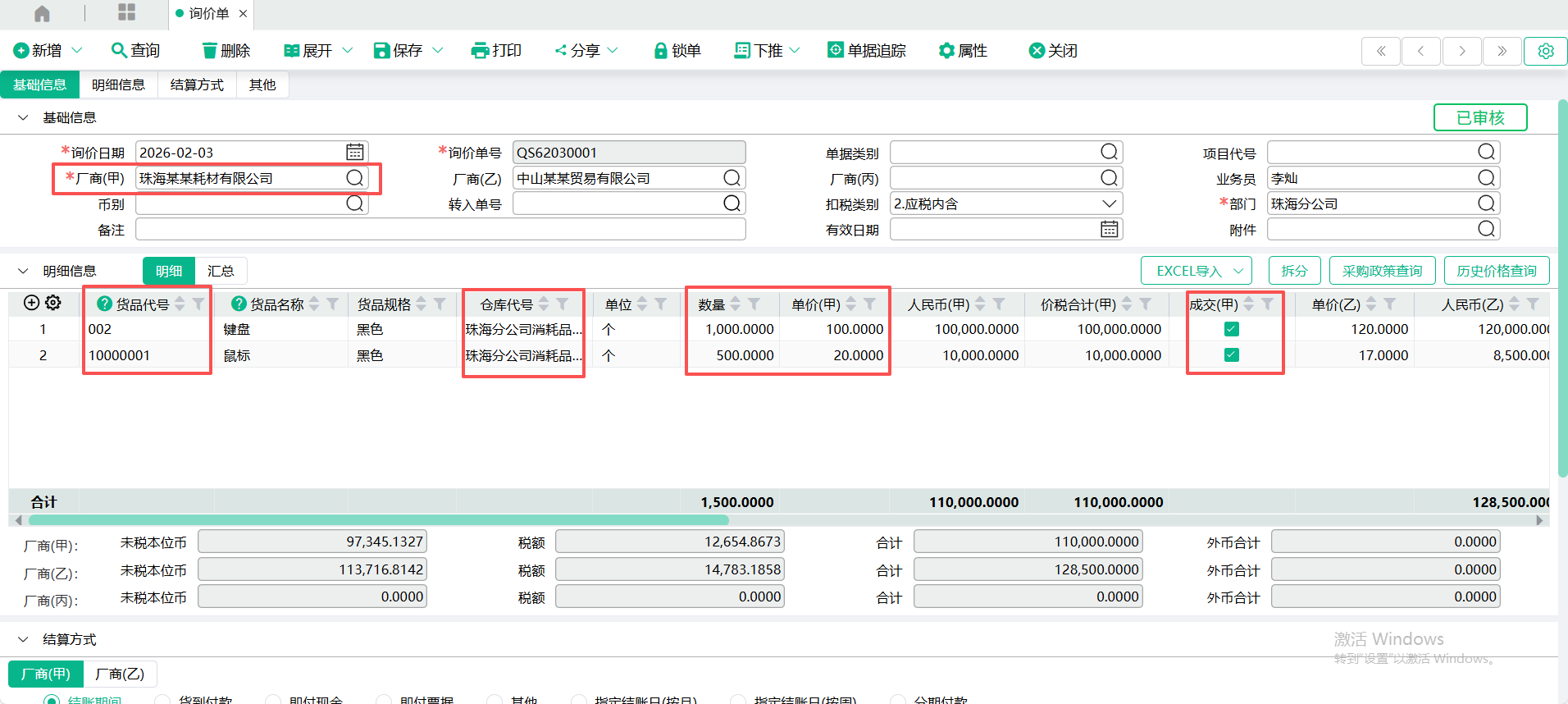This screenshot has width=1568, height=704.
Task: Click the horizontal scrollbar of the grid
Action: (379, 520)
